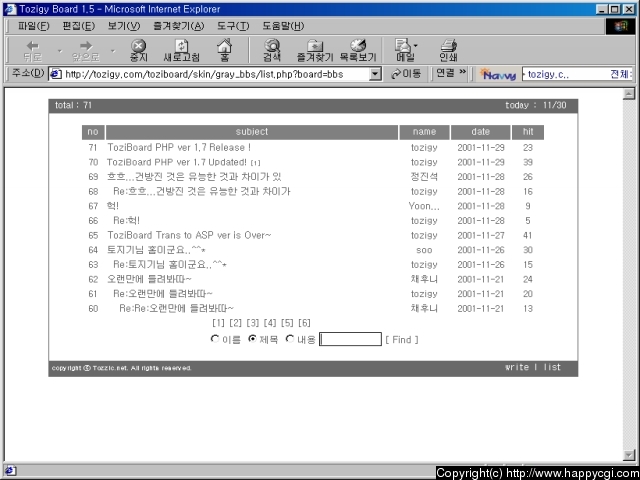Open post 'ToziBoard PHP ver 1.7 Release !'
The width and height of the screenshot is (640, 480).
click(x=179, y=147)
